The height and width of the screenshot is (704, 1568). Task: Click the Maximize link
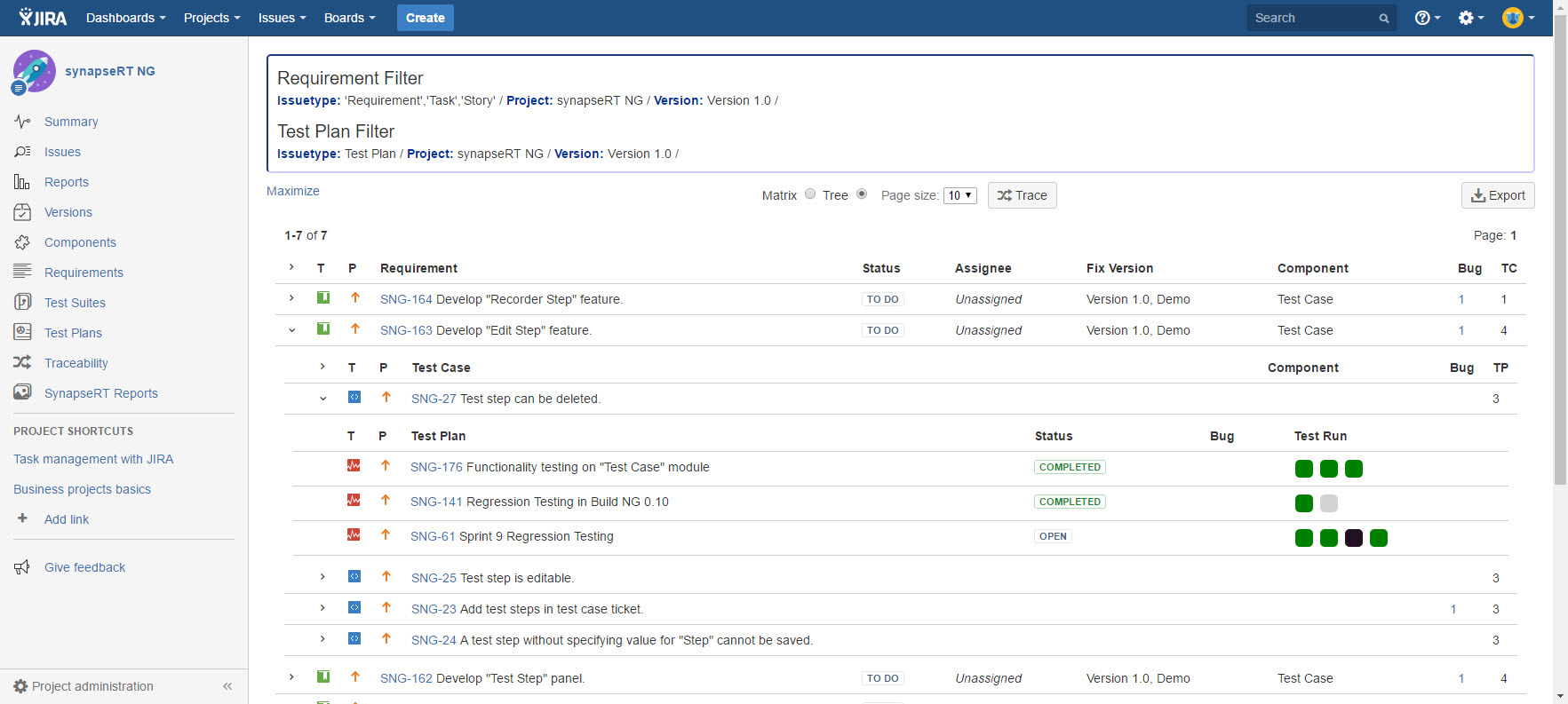click(293, 191)
